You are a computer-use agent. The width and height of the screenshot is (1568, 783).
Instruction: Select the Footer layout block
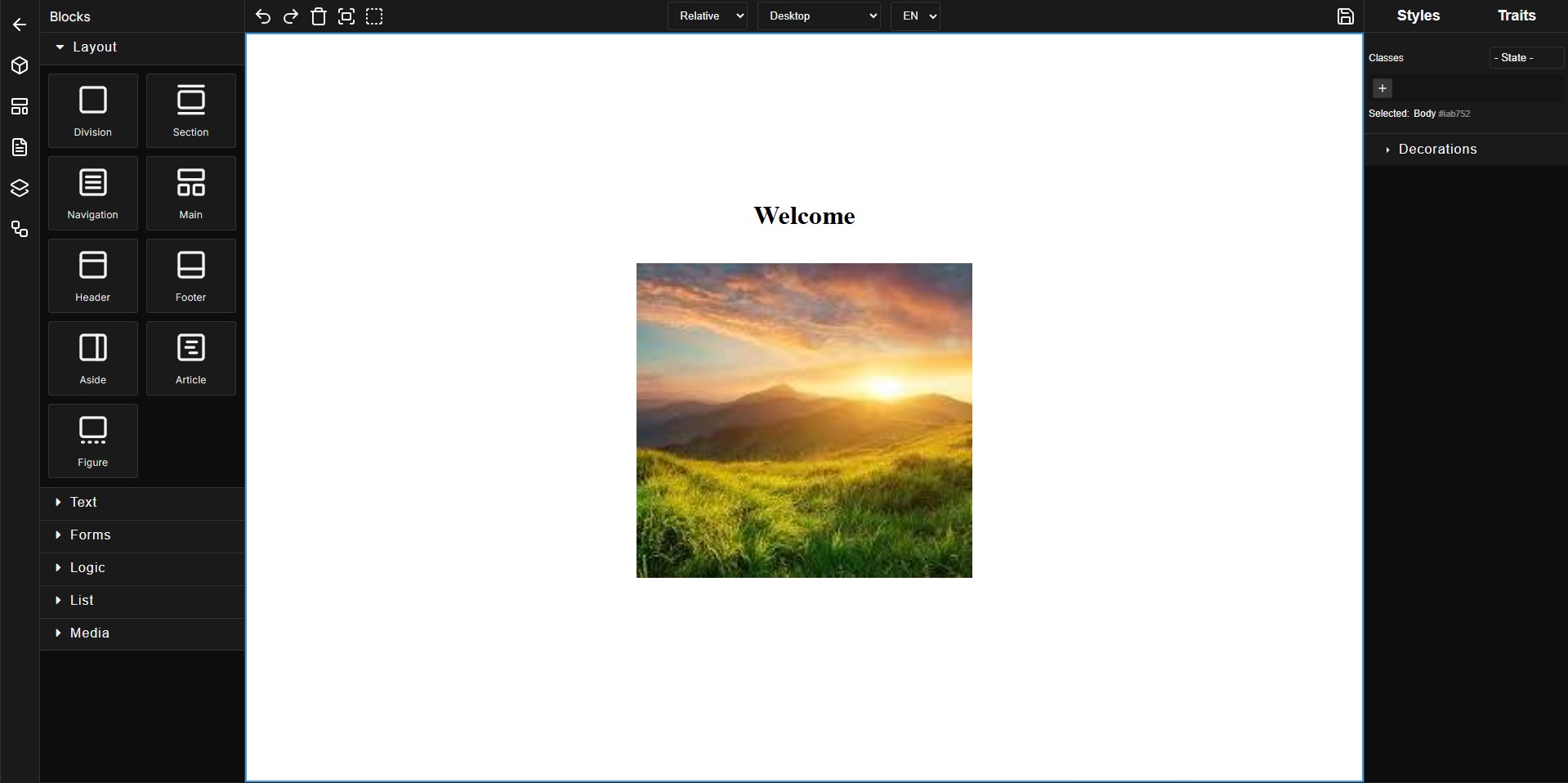tap(190, 275)
